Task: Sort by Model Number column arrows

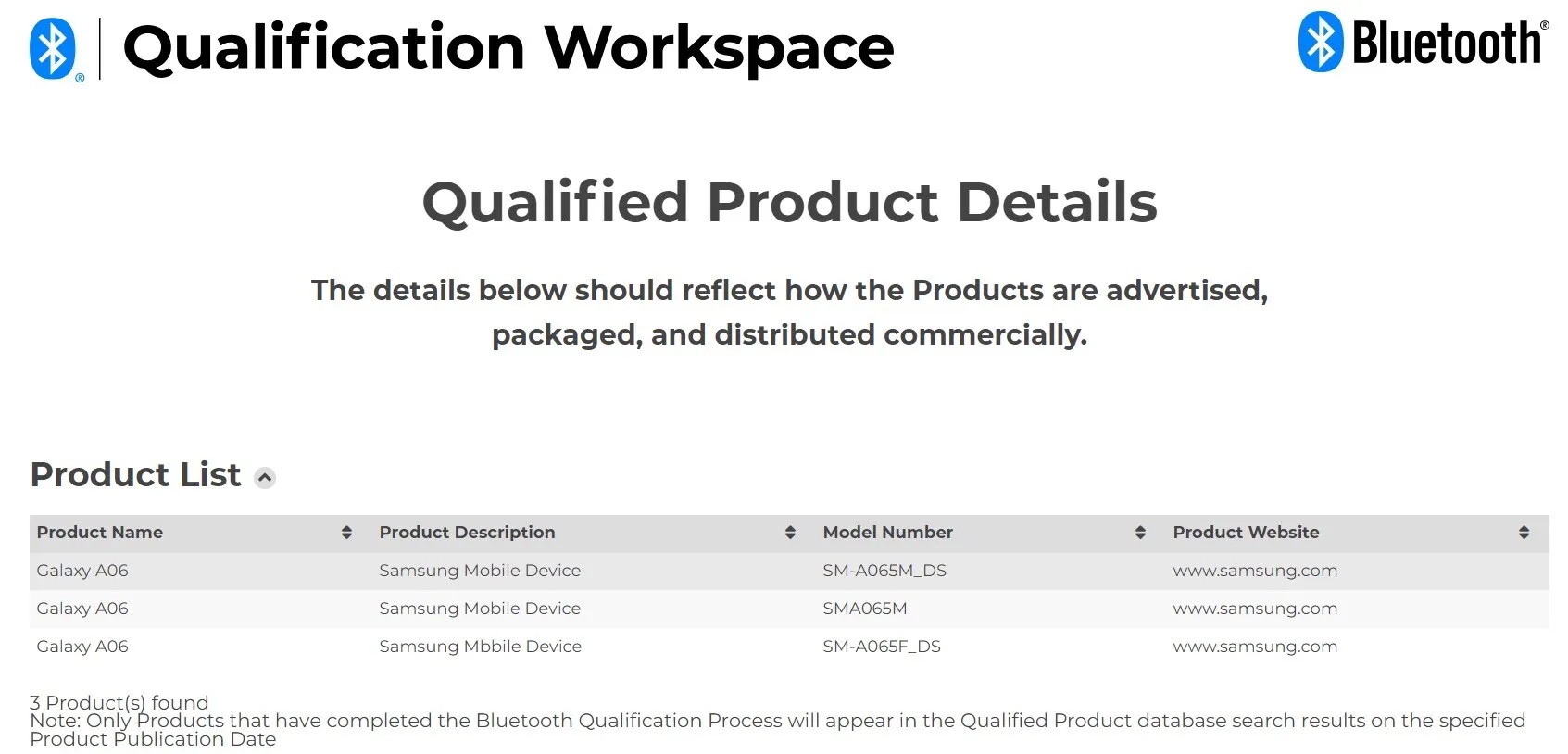Action: click(x=1140, y=533)
